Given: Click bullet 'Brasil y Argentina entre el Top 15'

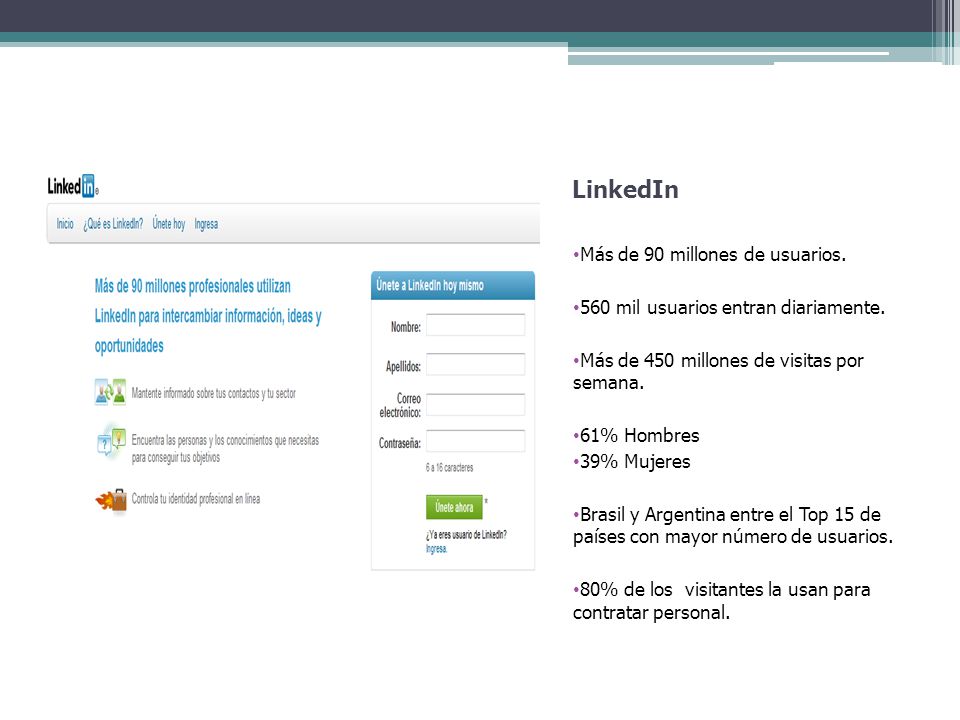Looking at the screenshot, I should (733, 525).
